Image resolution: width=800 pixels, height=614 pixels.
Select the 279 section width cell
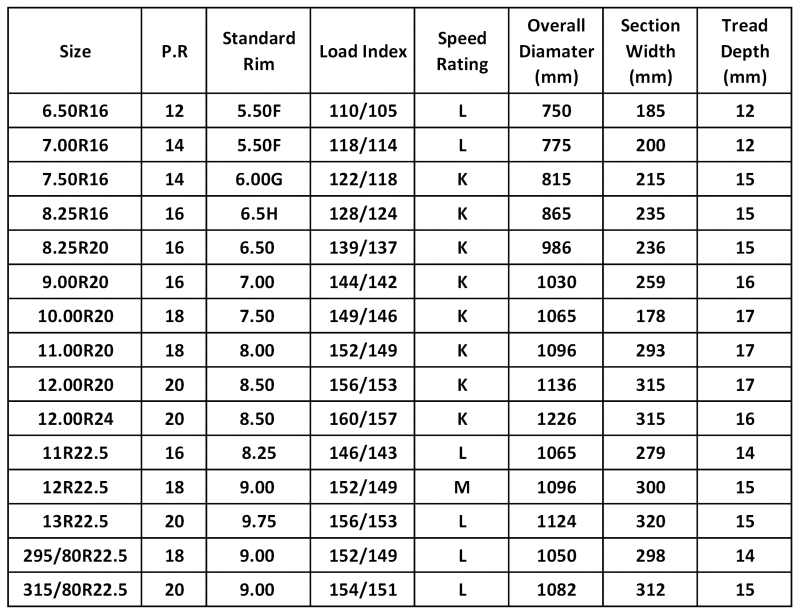(650, 453)
